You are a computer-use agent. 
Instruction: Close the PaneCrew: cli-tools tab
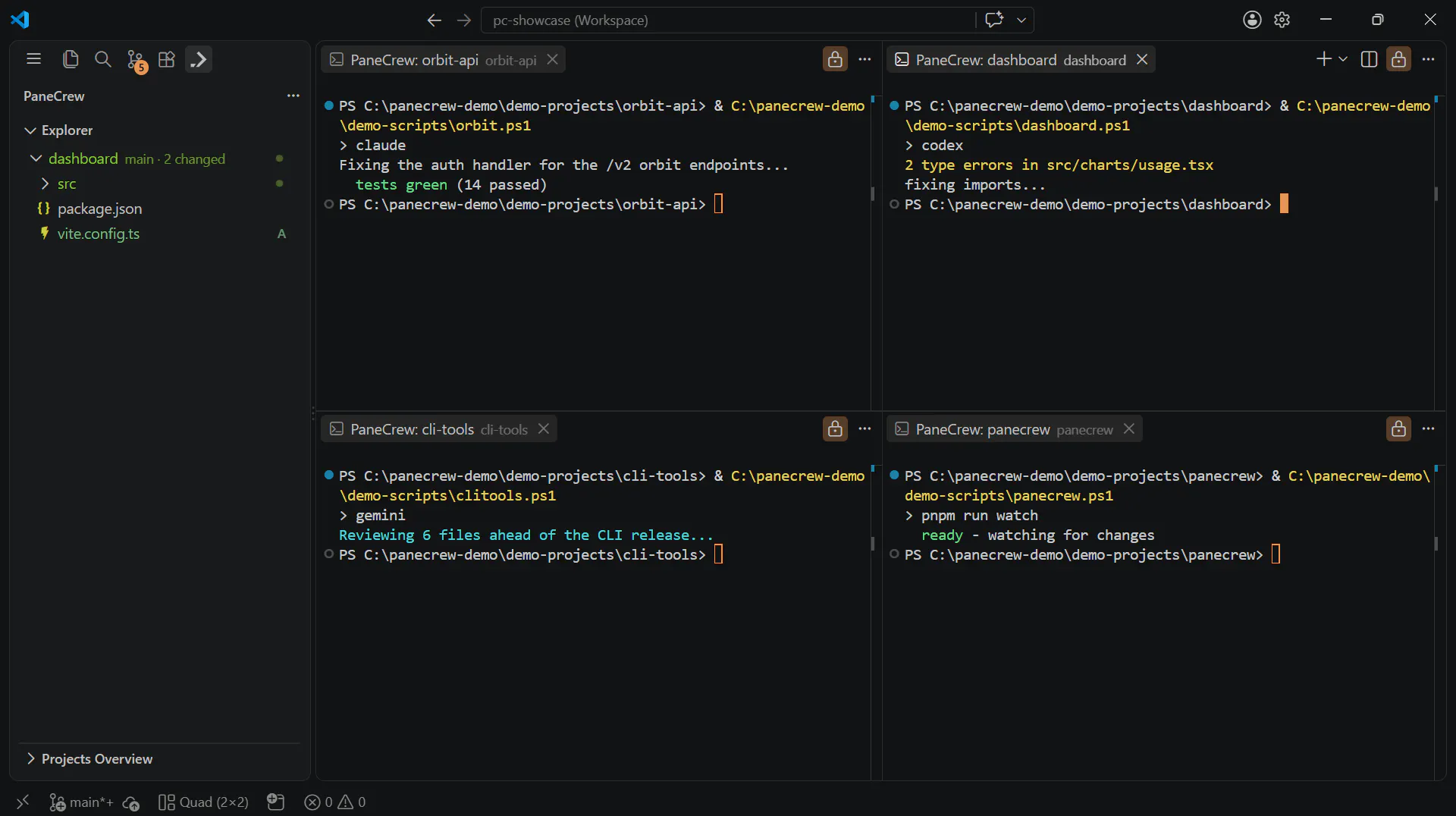tap(544, 428)
